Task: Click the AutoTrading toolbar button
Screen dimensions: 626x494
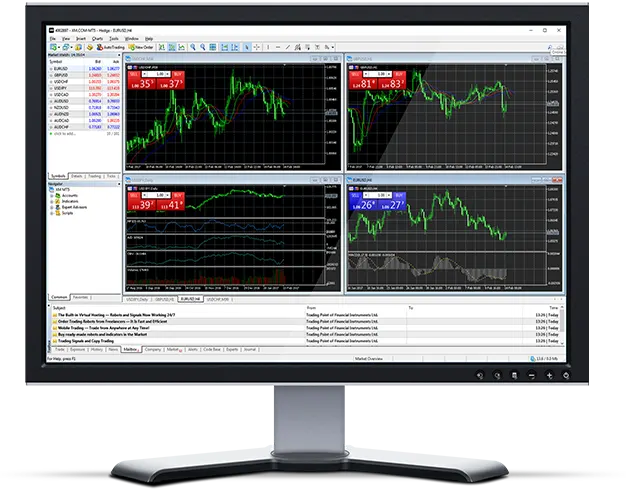Action: point(113,47)
